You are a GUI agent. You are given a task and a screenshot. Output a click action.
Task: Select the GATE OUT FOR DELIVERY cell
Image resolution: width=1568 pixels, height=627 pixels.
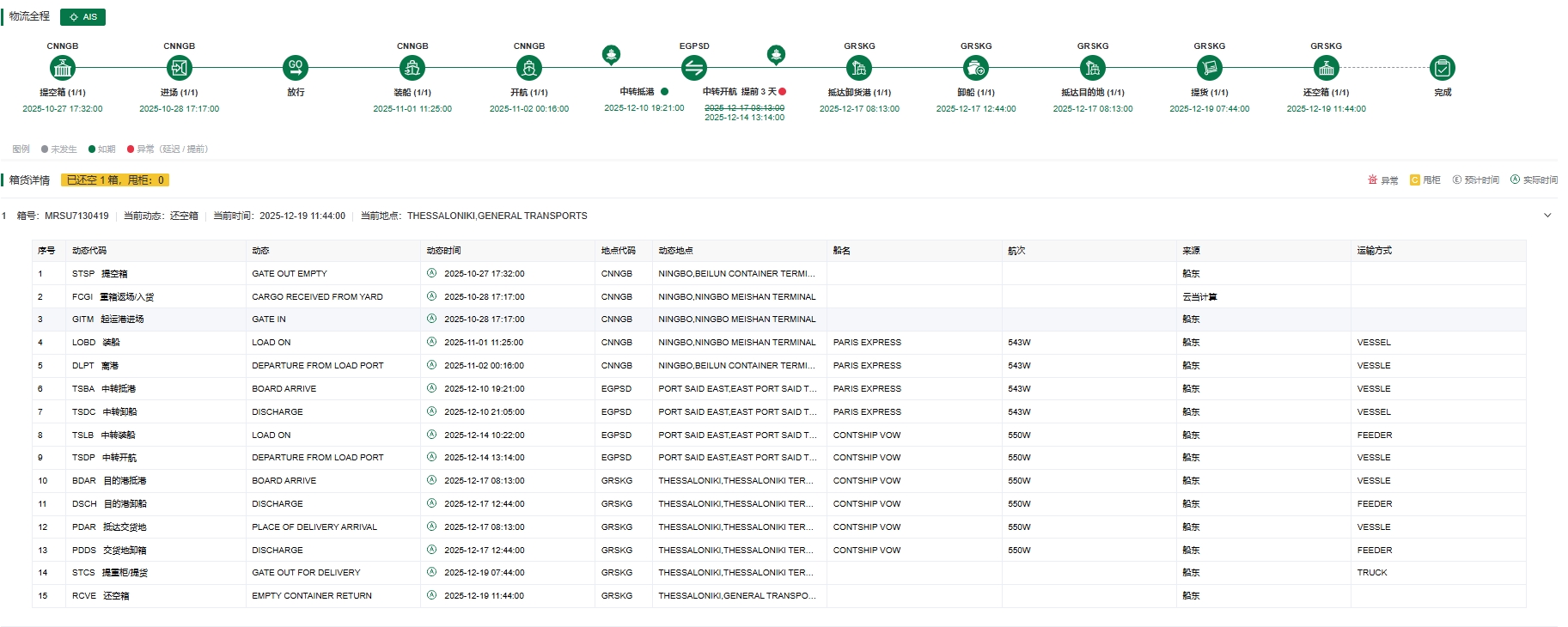pyautogui.click(x=333, y=572)
